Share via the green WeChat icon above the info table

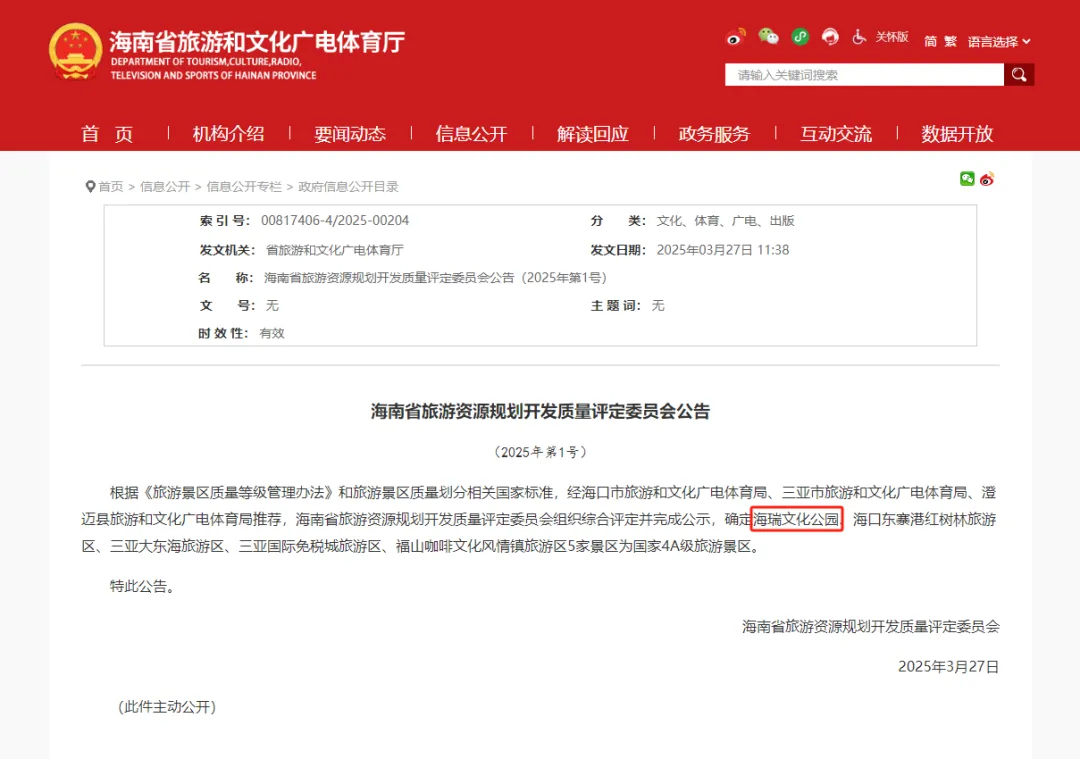click(x=967, y=179)
